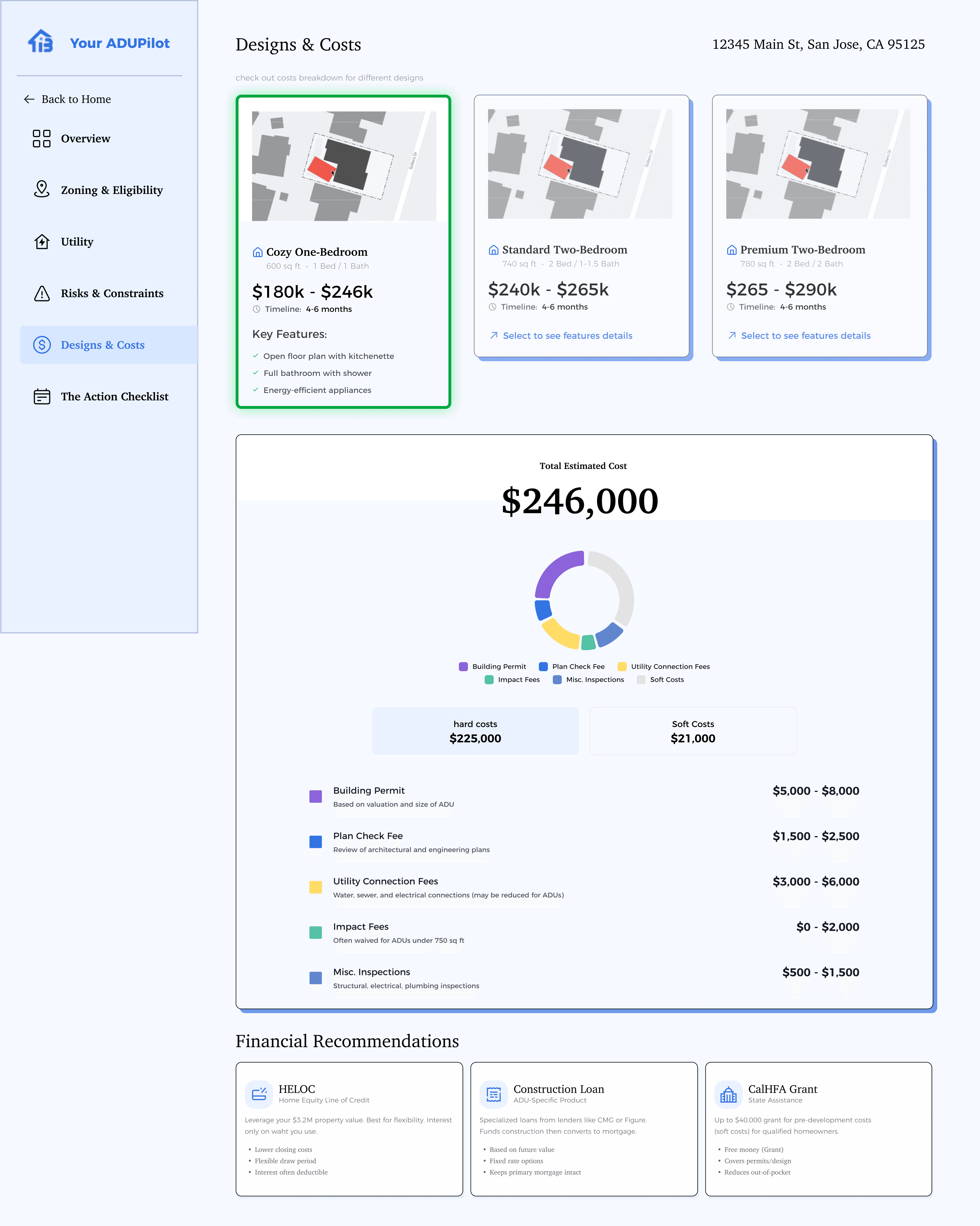Expand features details for Premium Two-Bedroom

click(x=805, y=335)
